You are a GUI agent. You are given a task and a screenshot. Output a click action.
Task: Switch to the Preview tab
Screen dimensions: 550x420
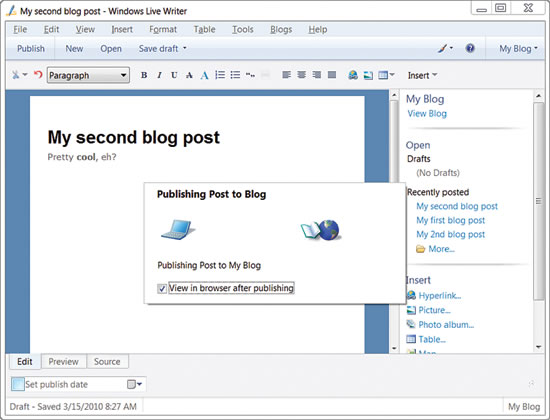(63, 361)
